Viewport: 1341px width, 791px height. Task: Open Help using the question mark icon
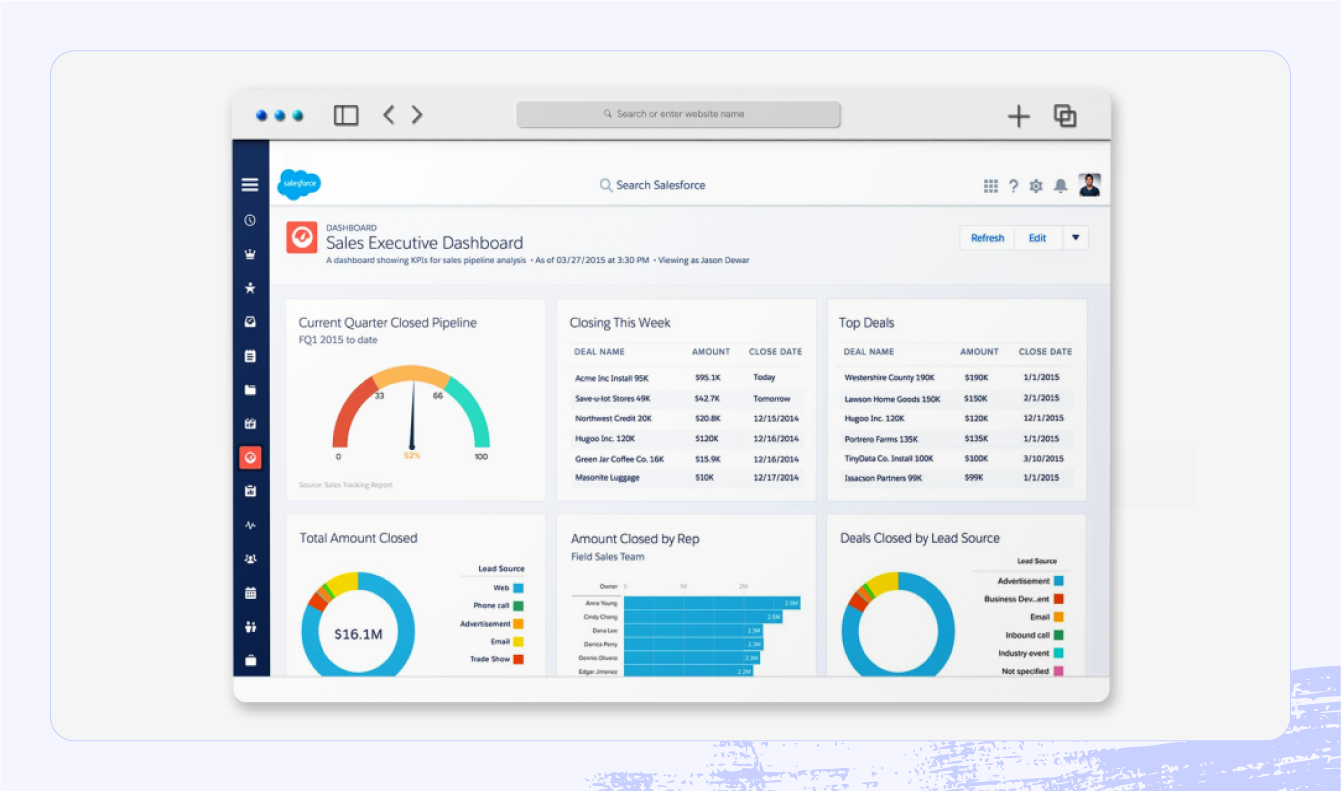[x=1013, y=185]
